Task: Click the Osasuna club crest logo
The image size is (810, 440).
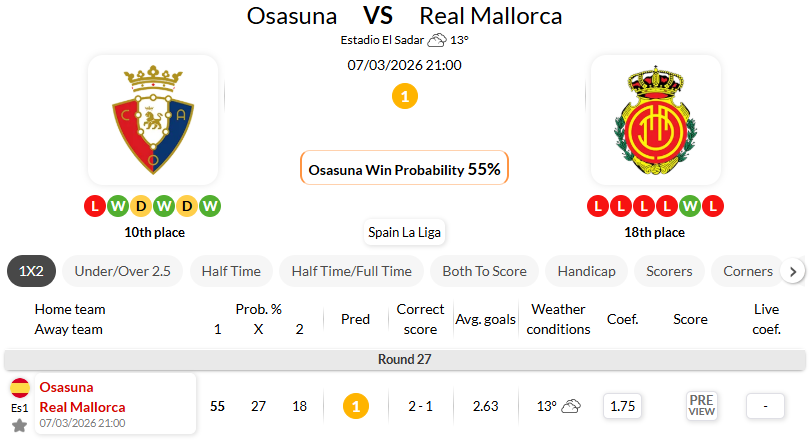Action: click(153, 120)
